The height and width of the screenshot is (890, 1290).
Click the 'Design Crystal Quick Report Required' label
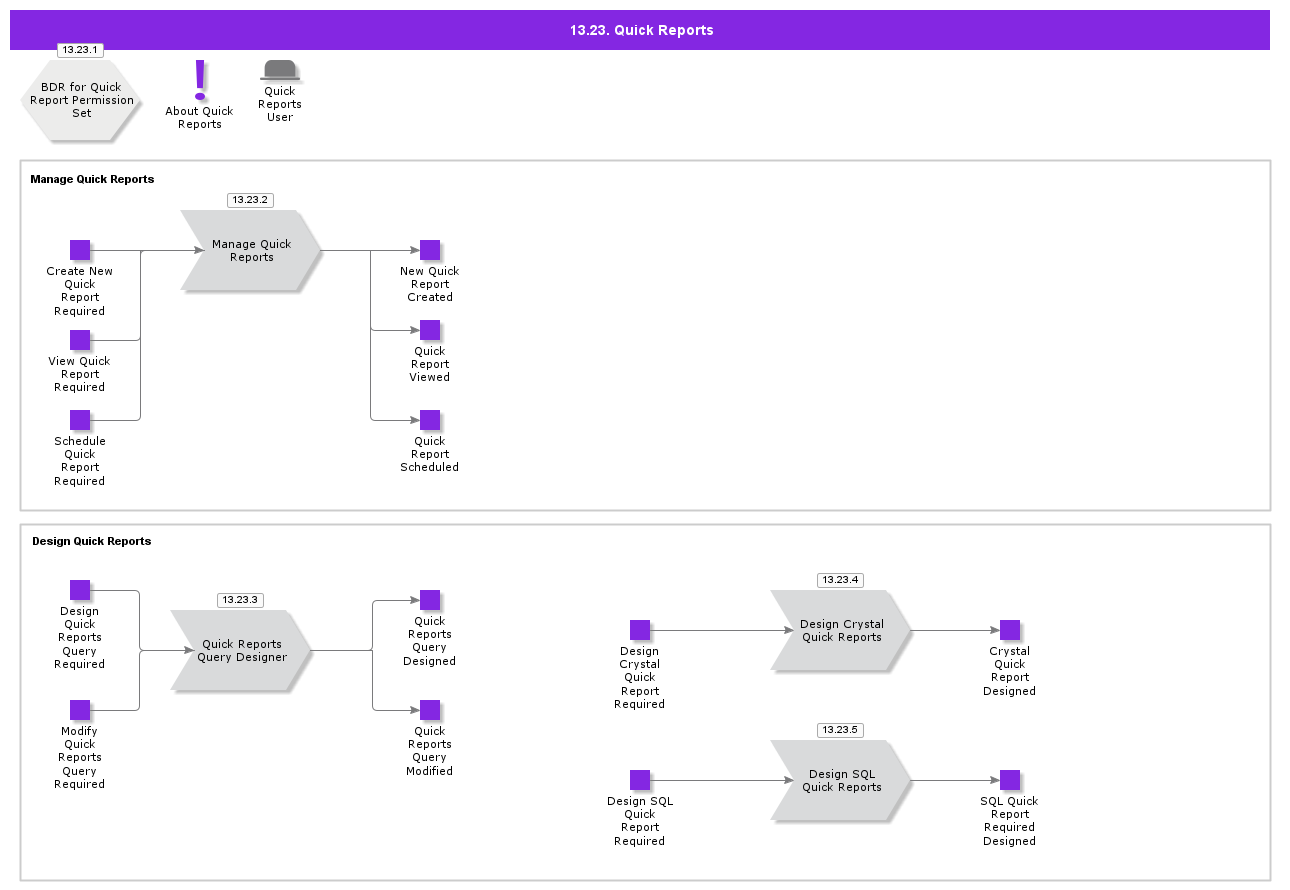[640, 678]
